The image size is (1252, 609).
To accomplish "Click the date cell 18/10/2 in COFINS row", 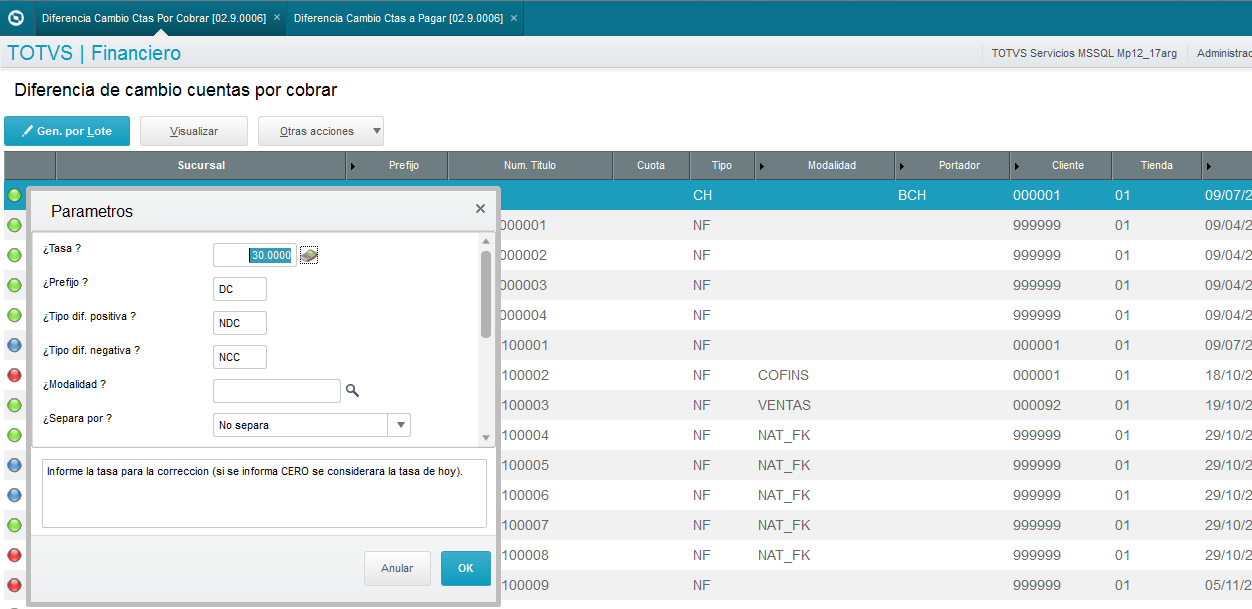I will (x=1228, y=375).
